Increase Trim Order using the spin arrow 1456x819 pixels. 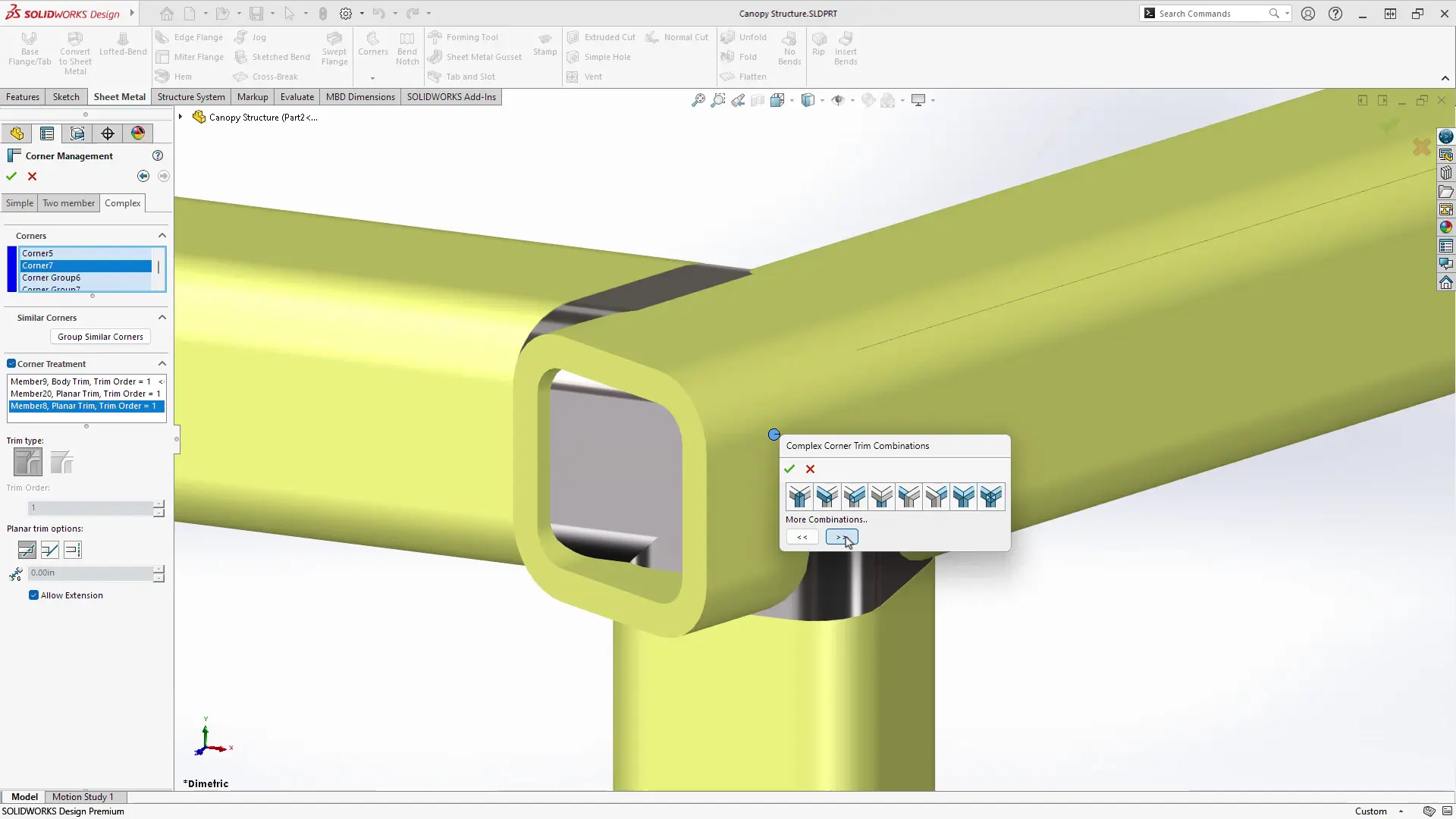click(158, 504)
